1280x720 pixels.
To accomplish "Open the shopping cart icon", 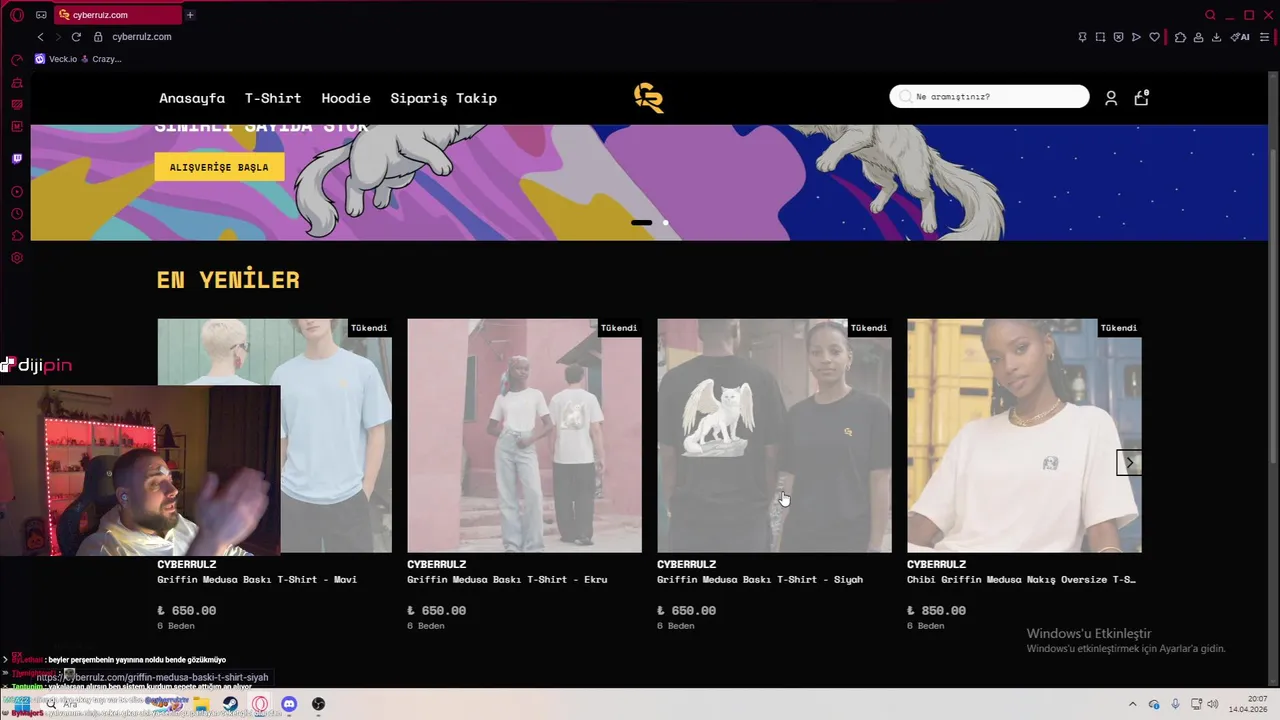I will coord(1141,98).
